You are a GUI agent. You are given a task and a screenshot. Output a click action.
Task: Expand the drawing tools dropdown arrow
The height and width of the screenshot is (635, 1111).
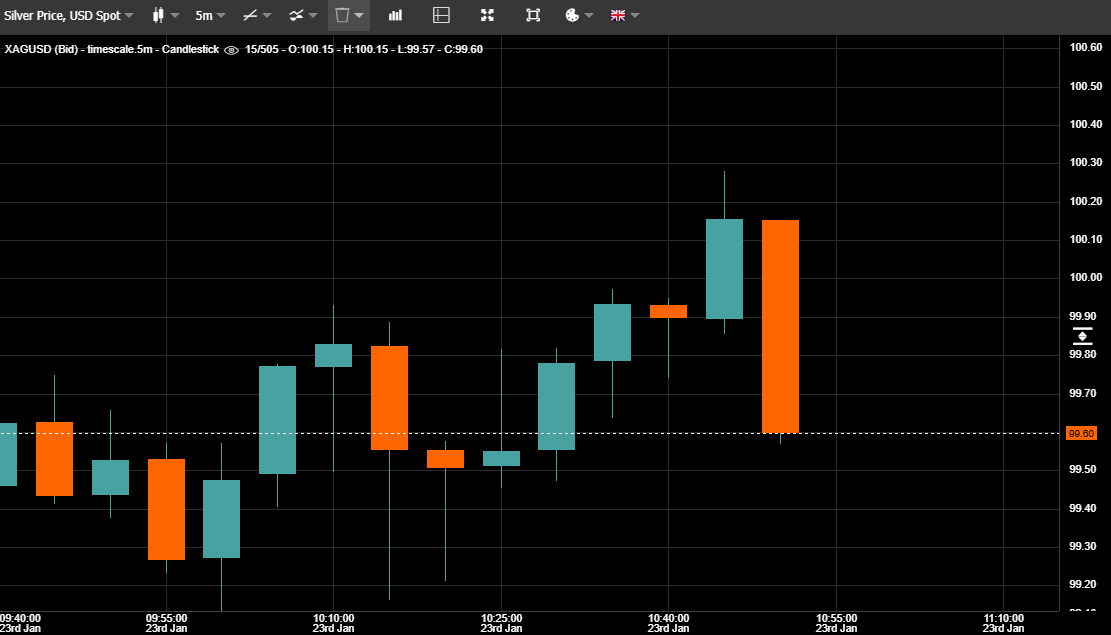[x=267, y=16]
